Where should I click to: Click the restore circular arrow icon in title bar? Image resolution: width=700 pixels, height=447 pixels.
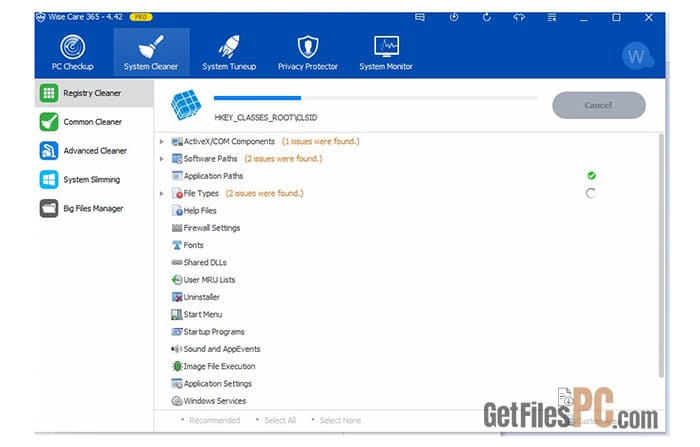(487, 17)
